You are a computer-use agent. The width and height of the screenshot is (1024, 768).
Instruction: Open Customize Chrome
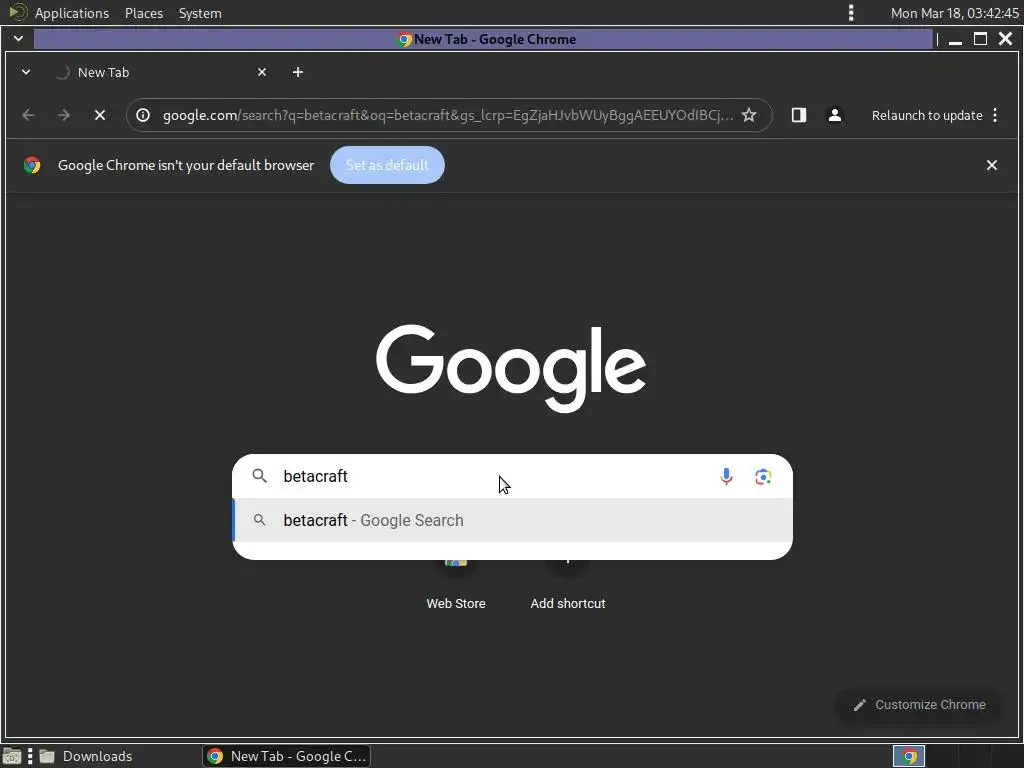click(919, 705)
